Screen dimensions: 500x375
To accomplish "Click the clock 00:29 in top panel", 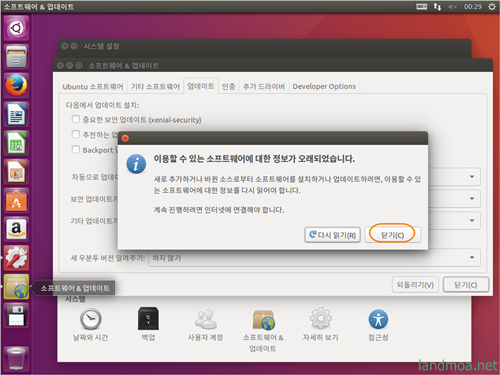I will (473, 7).
